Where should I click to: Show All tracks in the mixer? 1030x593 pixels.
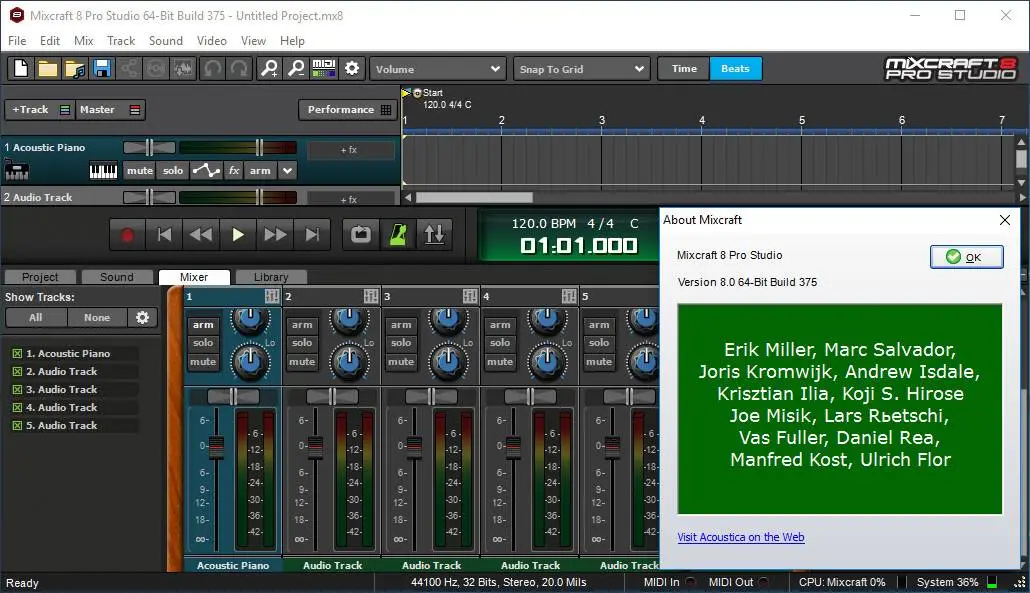click(x=35, y=318)
